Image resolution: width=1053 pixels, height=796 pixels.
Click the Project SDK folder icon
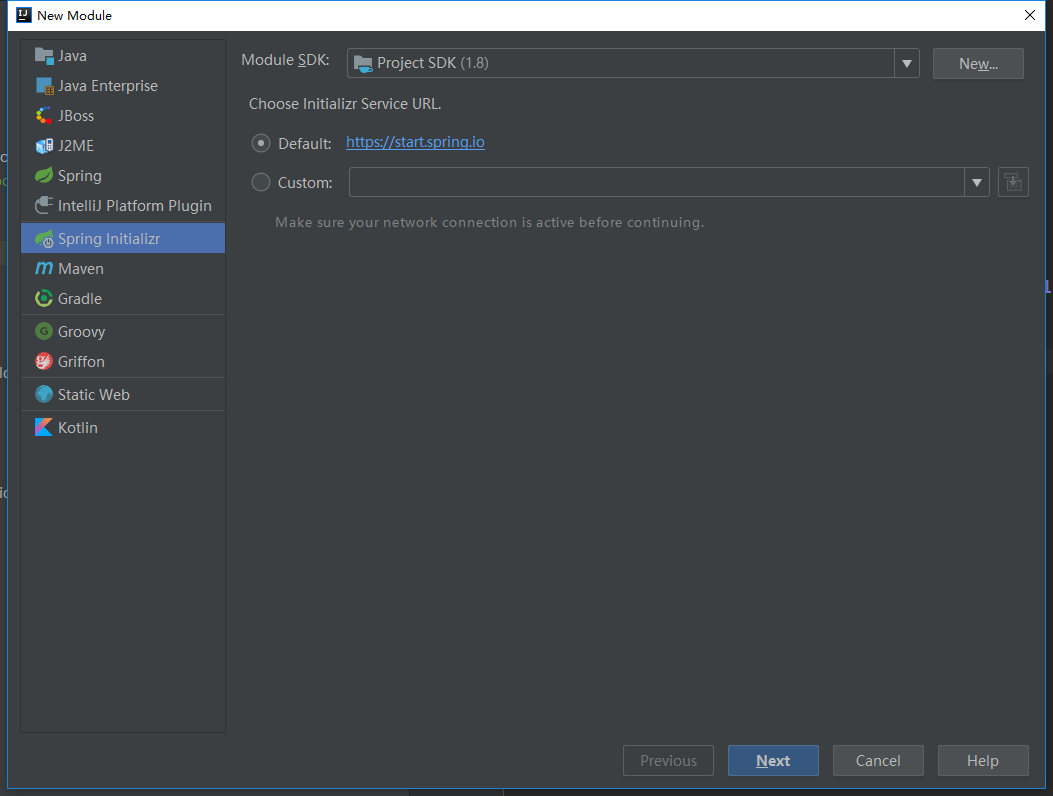[363, 63]
